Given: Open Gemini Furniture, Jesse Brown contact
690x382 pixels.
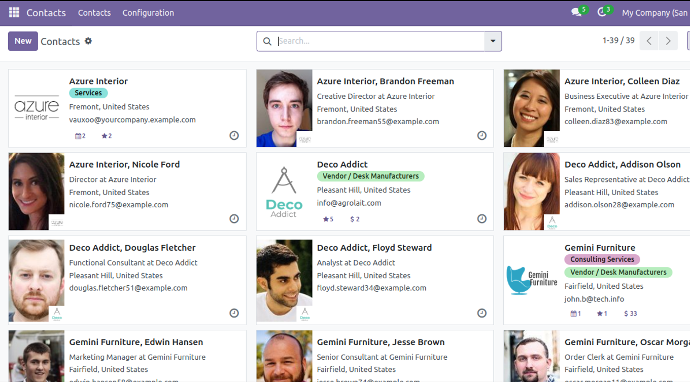Looking at the screenshot, I should tap(381, 342).
